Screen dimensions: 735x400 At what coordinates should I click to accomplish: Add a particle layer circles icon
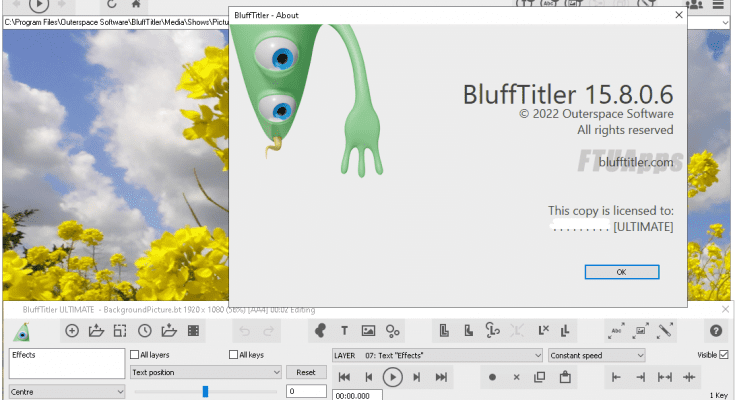(x=392, y=331)
